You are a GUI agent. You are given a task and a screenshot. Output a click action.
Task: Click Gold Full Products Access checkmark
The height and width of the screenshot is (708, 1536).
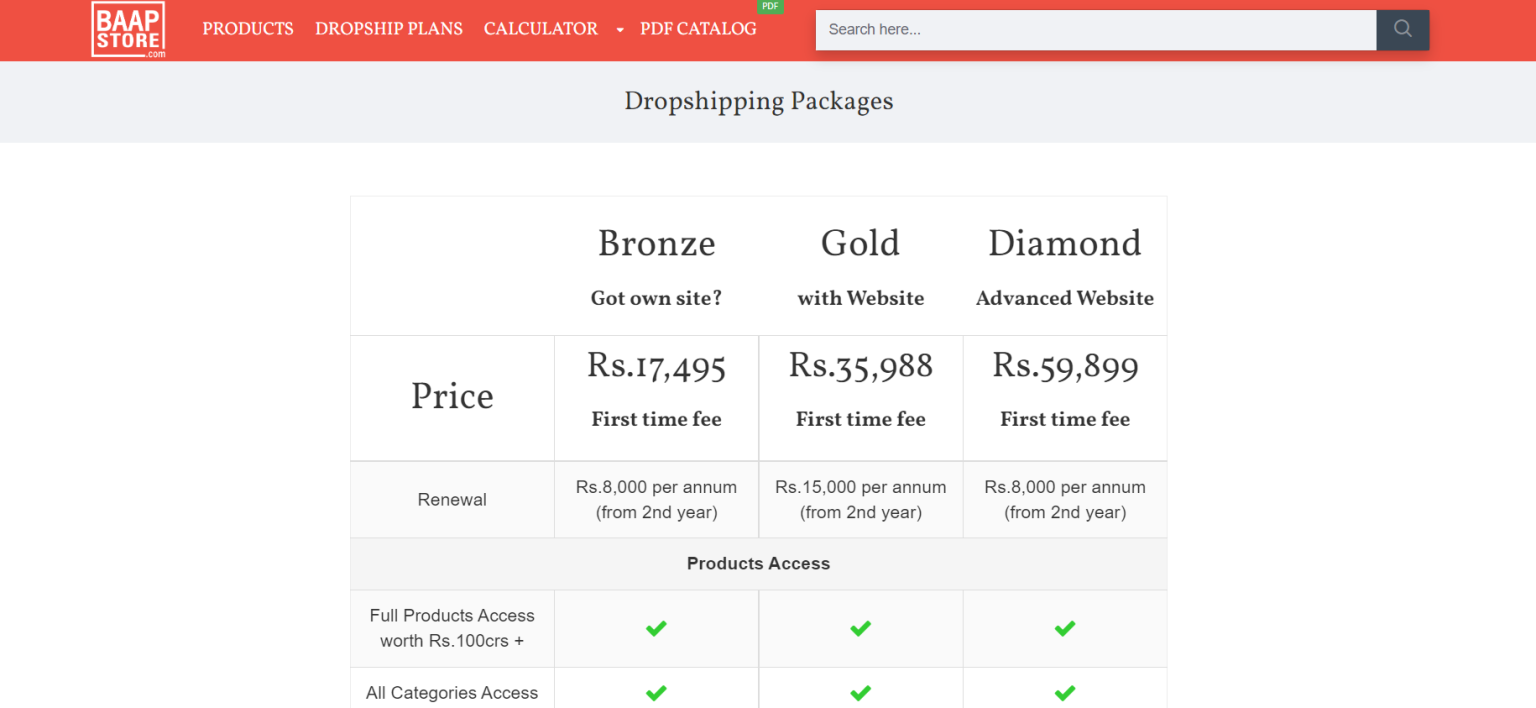click(860, 628)
